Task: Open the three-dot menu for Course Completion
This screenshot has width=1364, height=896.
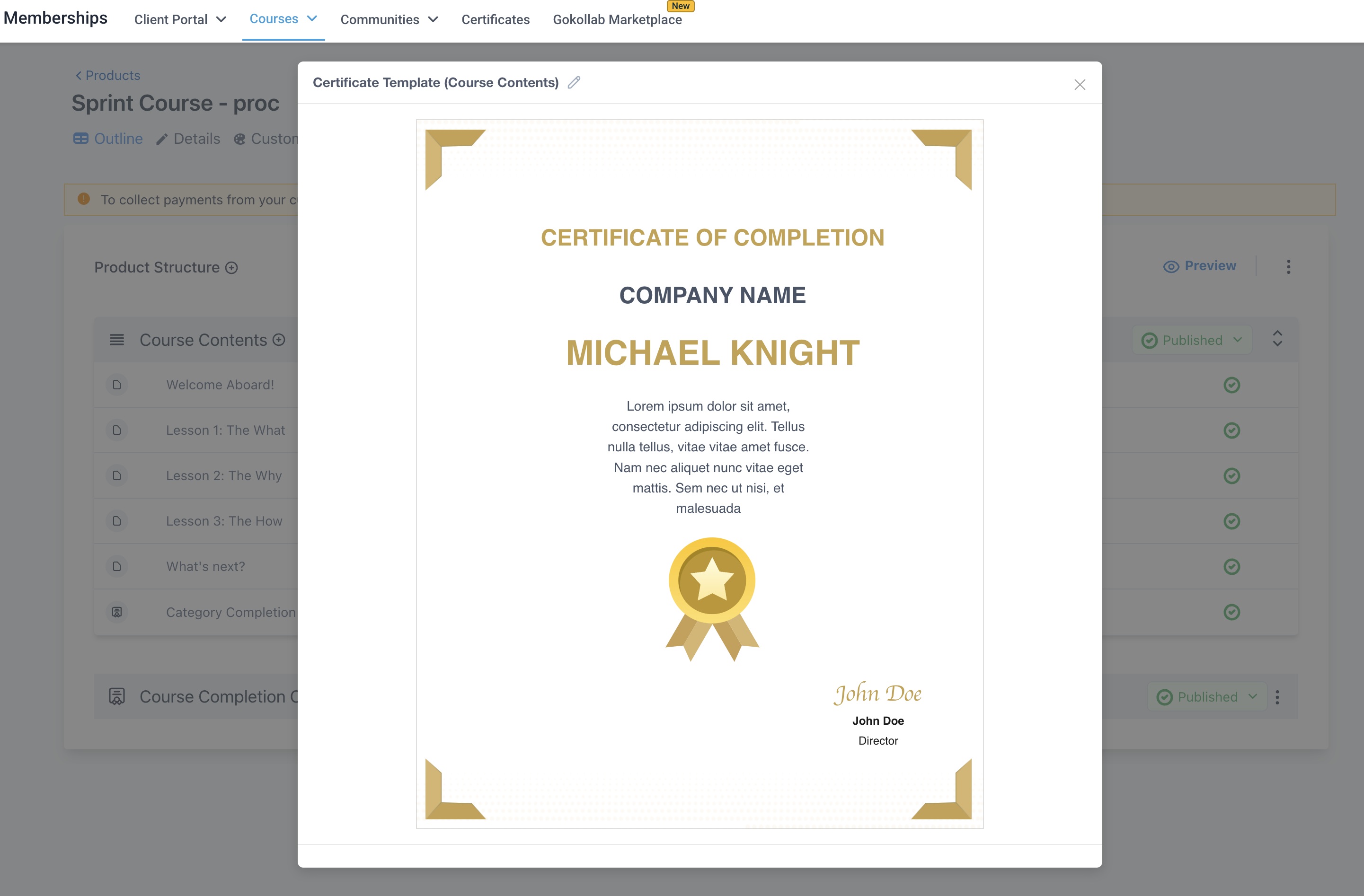Action: (1277, 697)
